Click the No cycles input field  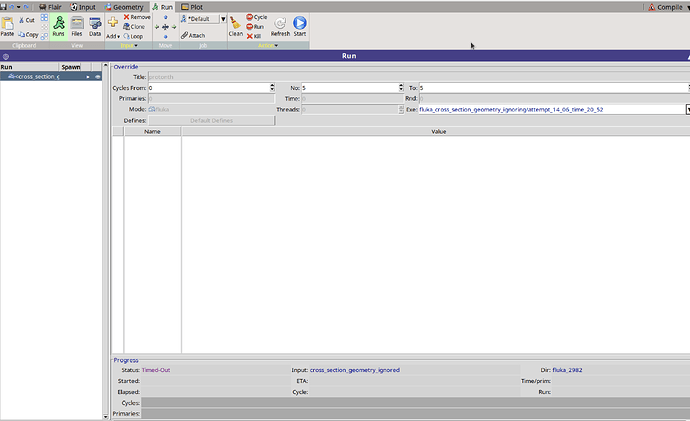(x=350, y=88)
